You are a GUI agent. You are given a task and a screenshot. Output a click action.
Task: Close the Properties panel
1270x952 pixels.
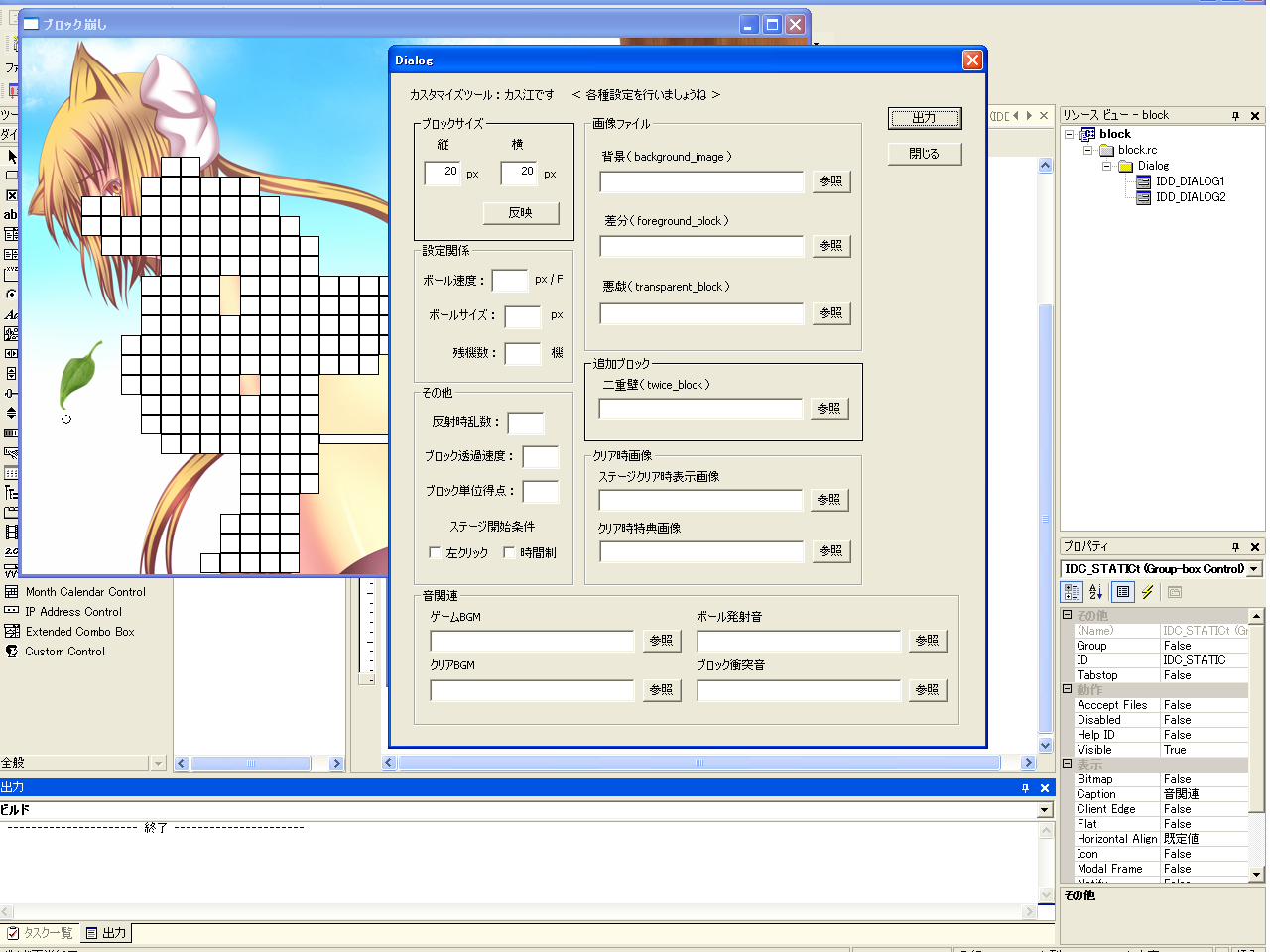click(1255, 547)
